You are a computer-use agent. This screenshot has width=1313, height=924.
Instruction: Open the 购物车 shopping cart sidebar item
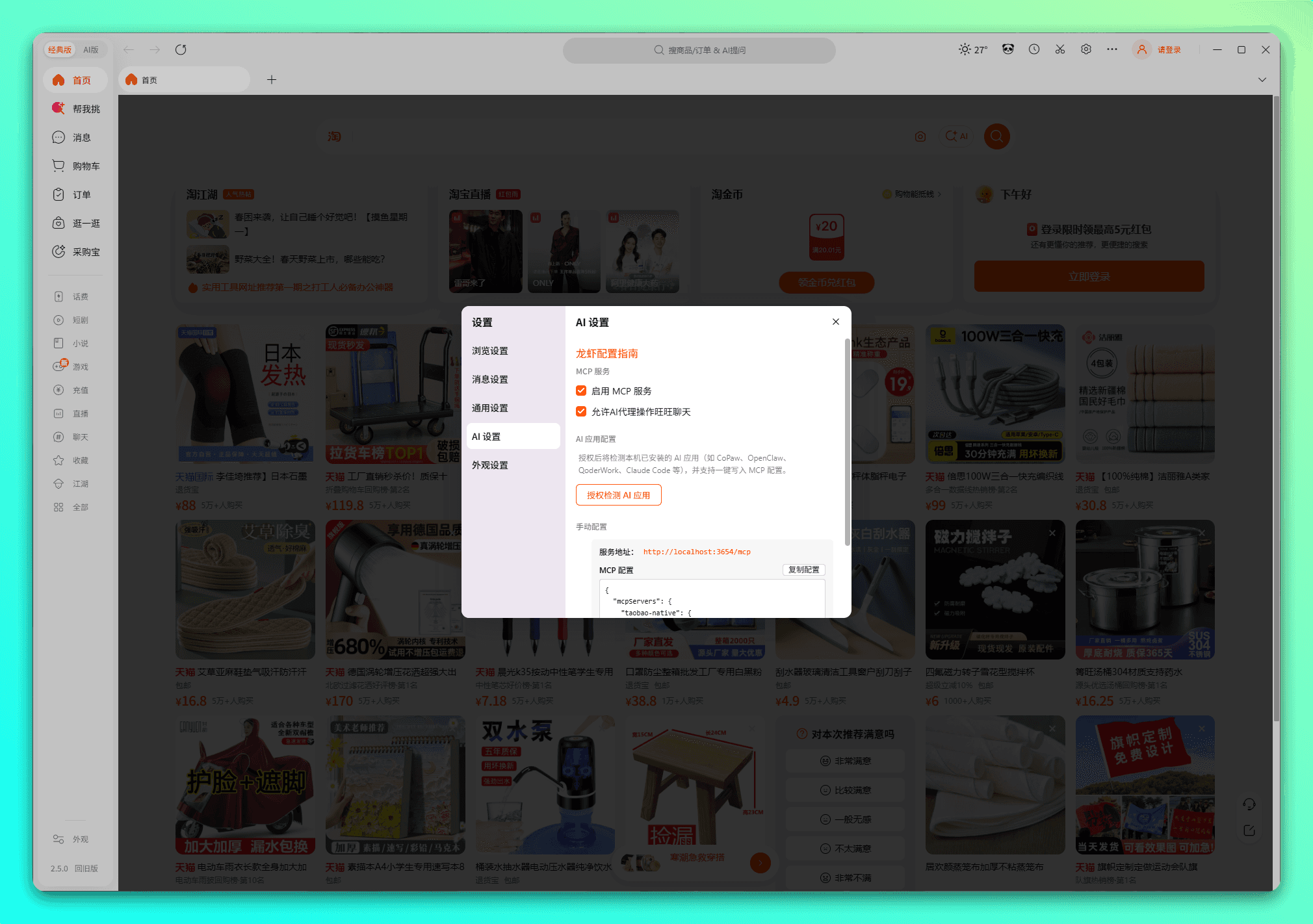[x=76, y=166]
